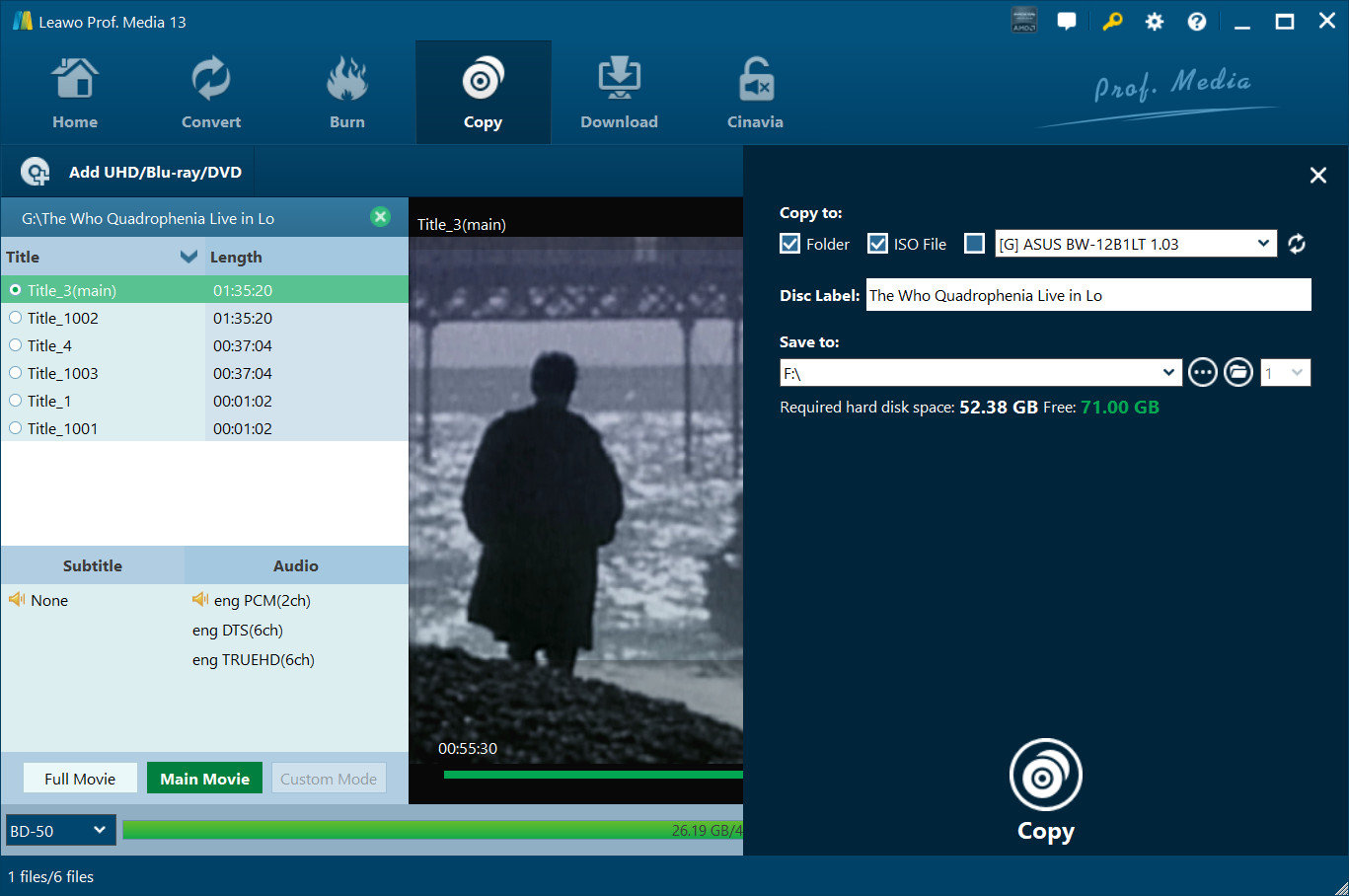Select the Title_1001 radio button
The height and width of the screenshot is (896, 1349).
click(x=15, y=428)
